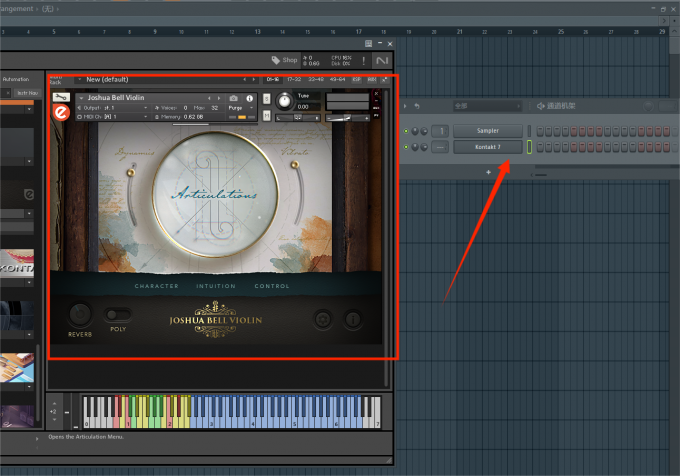Switch to the CHARACTER tab
Image resolution: width=680 pixels, height=476 pixels.
pos(156,286)
